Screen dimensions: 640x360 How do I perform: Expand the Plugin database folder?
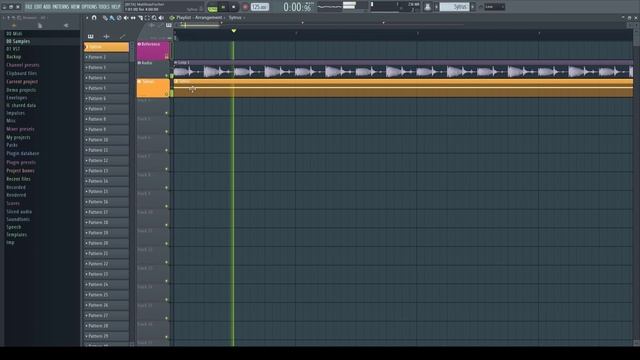[x=23, y=153]
